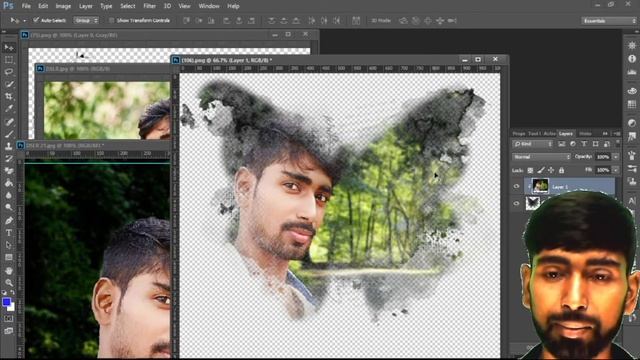The height and width of the screenshot is (360, 640).
Task: Open the Window menu
Action: (209, 6)
